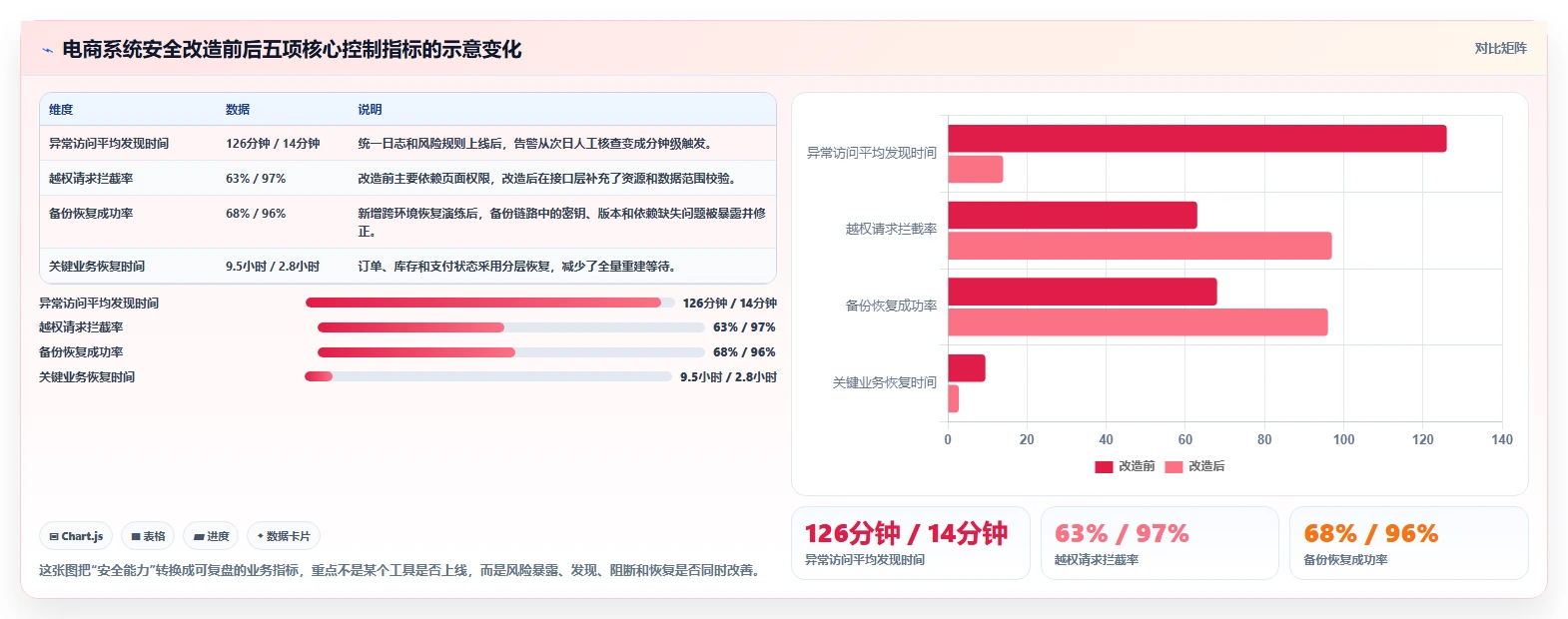
Task: Click chart axis label 异常访问平均发现时间
Action: pos(872,153)
